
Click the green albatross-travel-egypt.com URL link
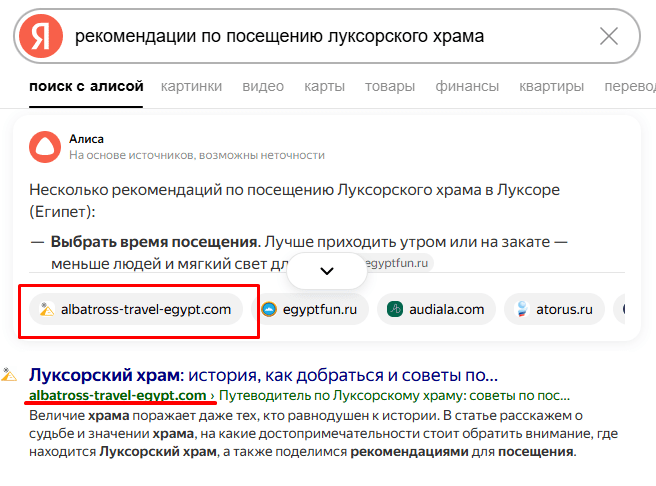(118, 396)
